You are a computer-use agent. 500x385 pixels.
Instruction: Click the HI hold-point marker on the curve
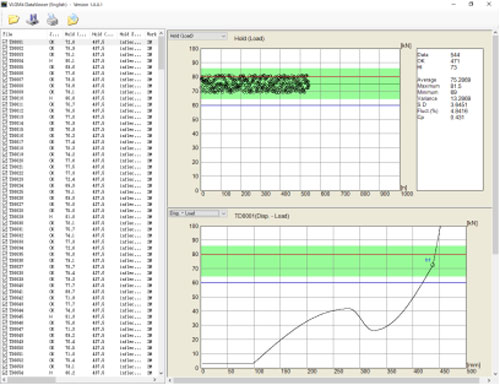click(x=432, y=265)
